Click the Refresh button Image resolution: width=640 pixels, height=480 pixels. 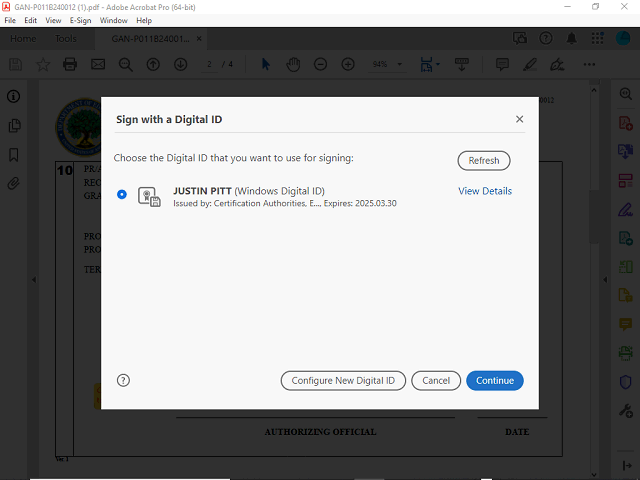pyautogui.click(x=484, y=160)
